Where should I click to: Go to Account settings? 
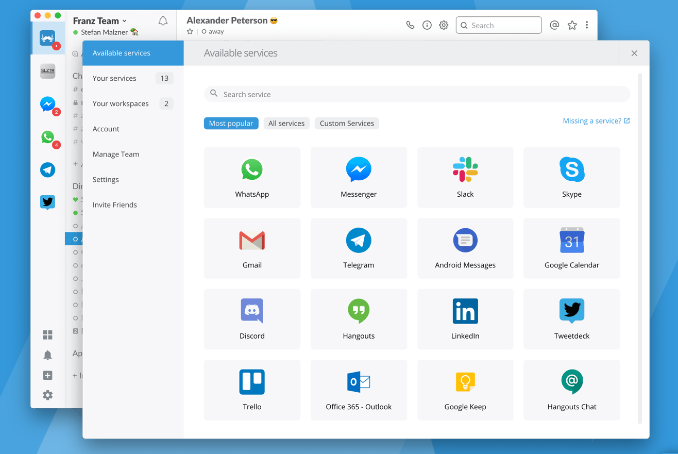[x=133, y=129]
